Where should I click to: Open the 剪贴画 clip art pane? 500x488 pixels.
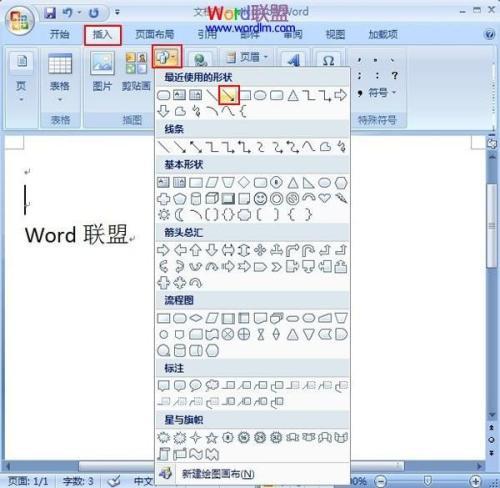click(136, 72)
